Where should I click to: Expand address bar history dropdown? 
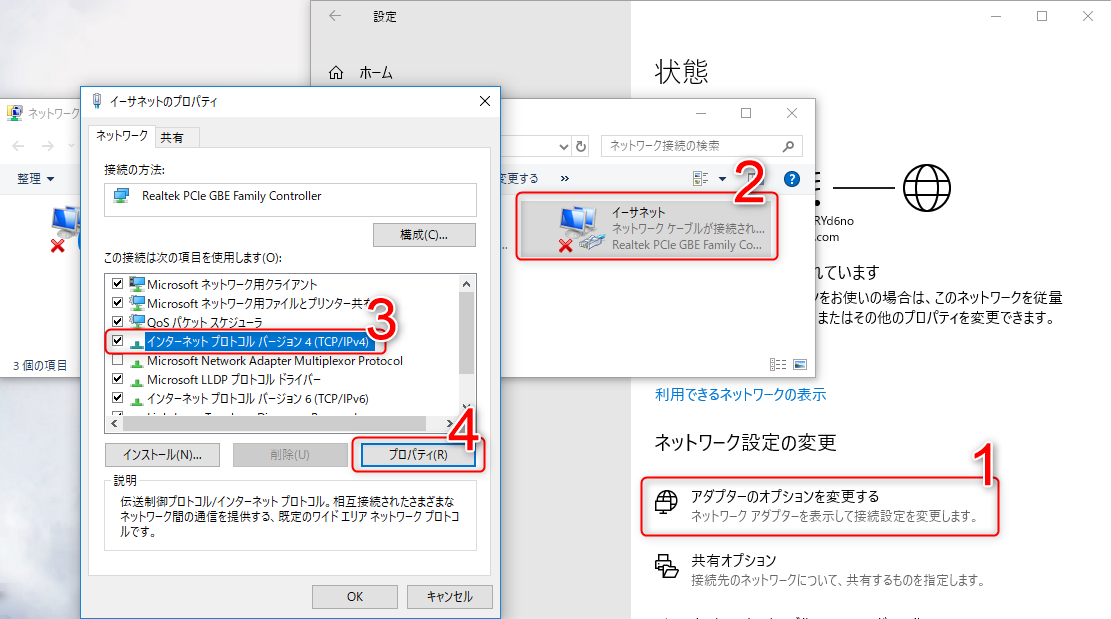[x=563, y=147]
